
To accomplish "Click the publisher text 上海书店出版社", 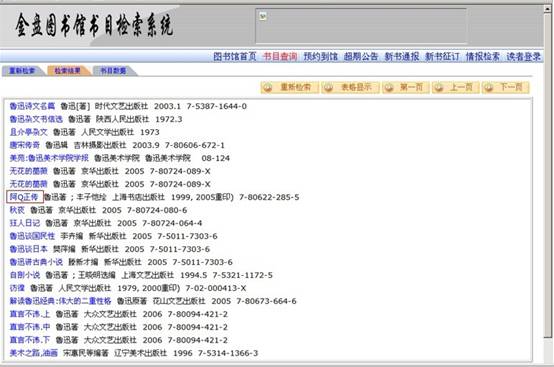I will coord(138,197).
